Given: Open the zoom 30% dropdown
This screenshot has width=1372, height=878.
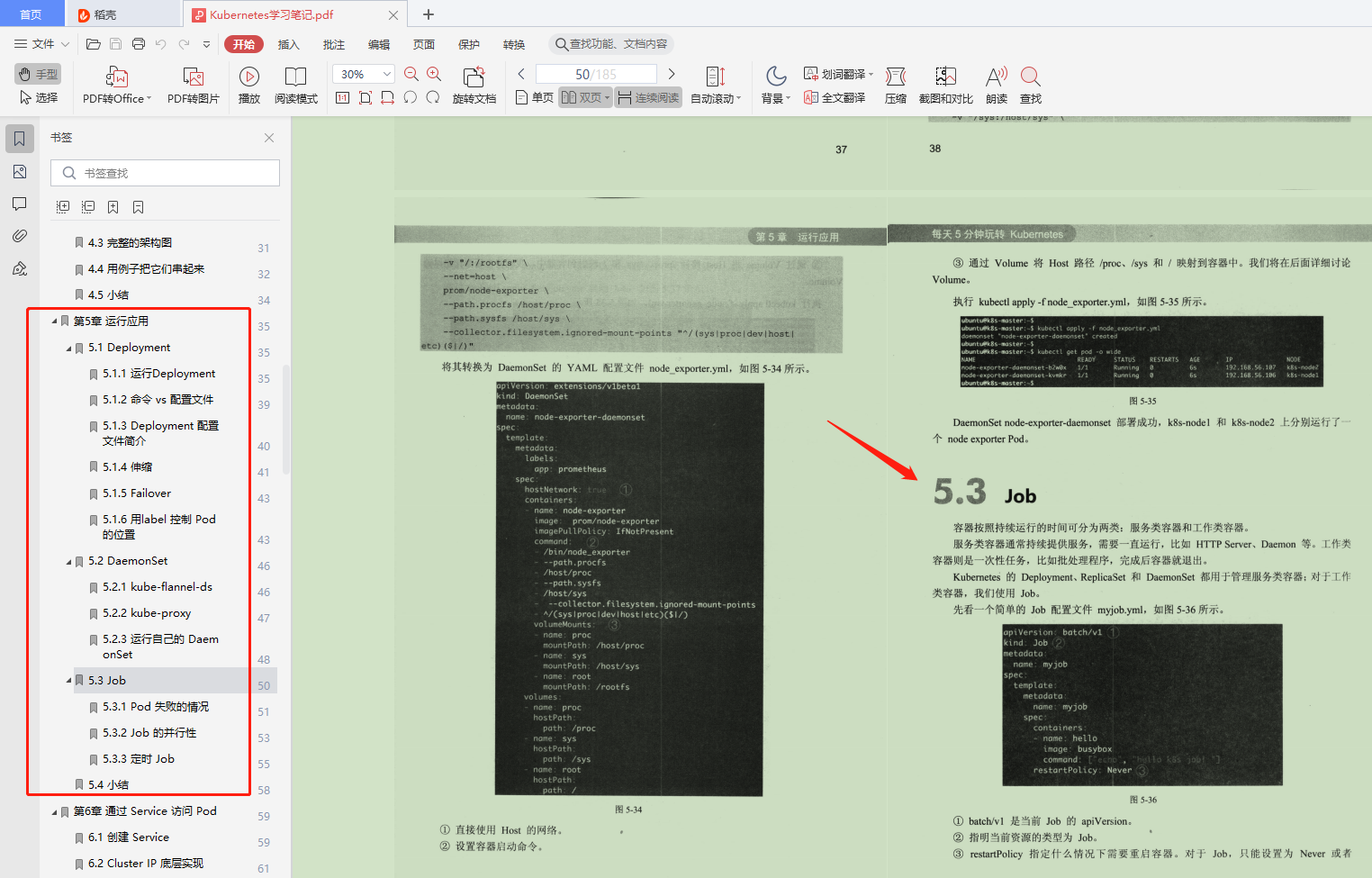Looking at the screenshot, I should pyautogui.click(x=387, y=74).
